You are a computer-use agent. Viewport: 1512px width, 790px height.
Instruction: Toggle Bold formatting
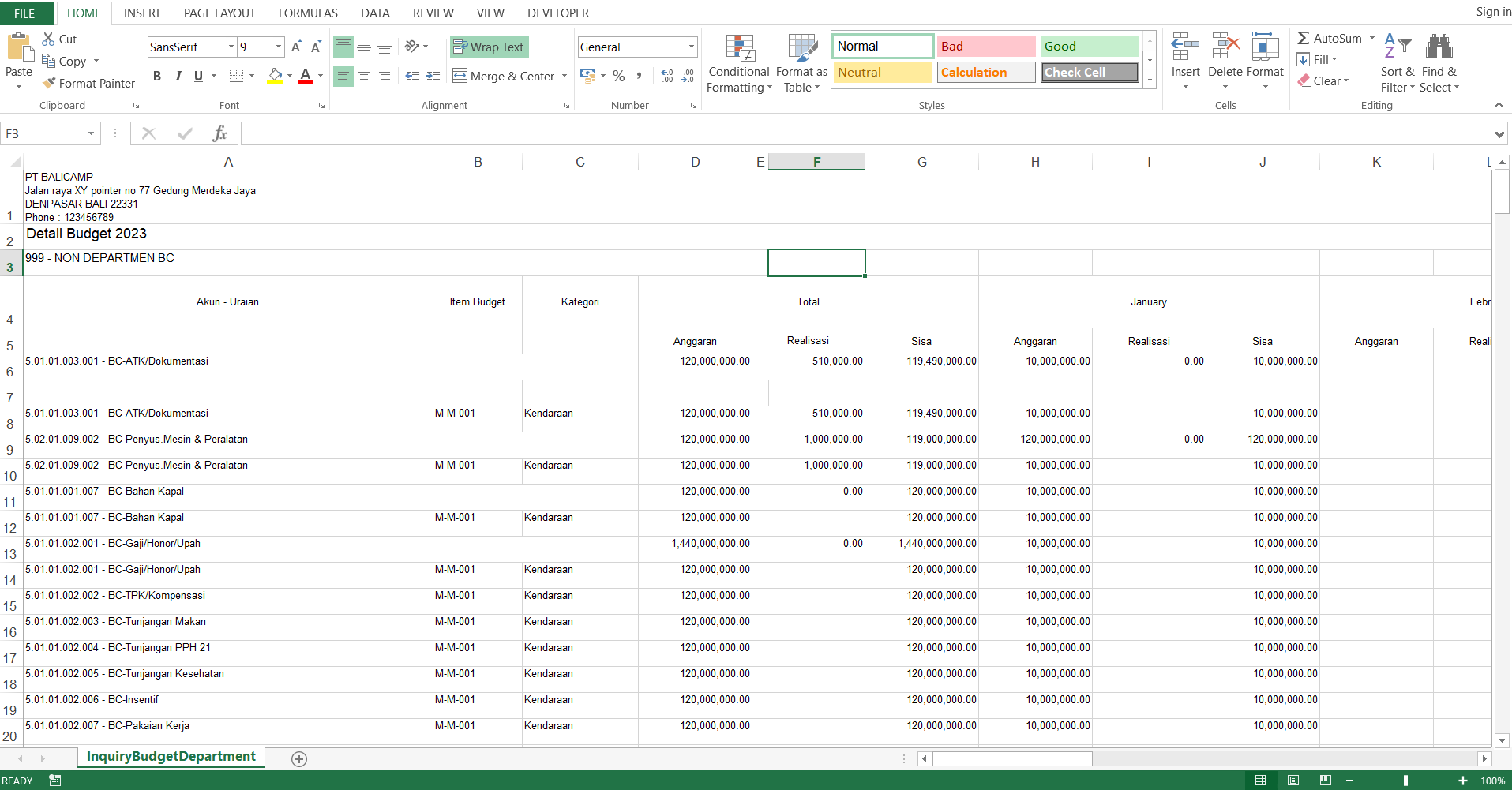tap(157, 76)
